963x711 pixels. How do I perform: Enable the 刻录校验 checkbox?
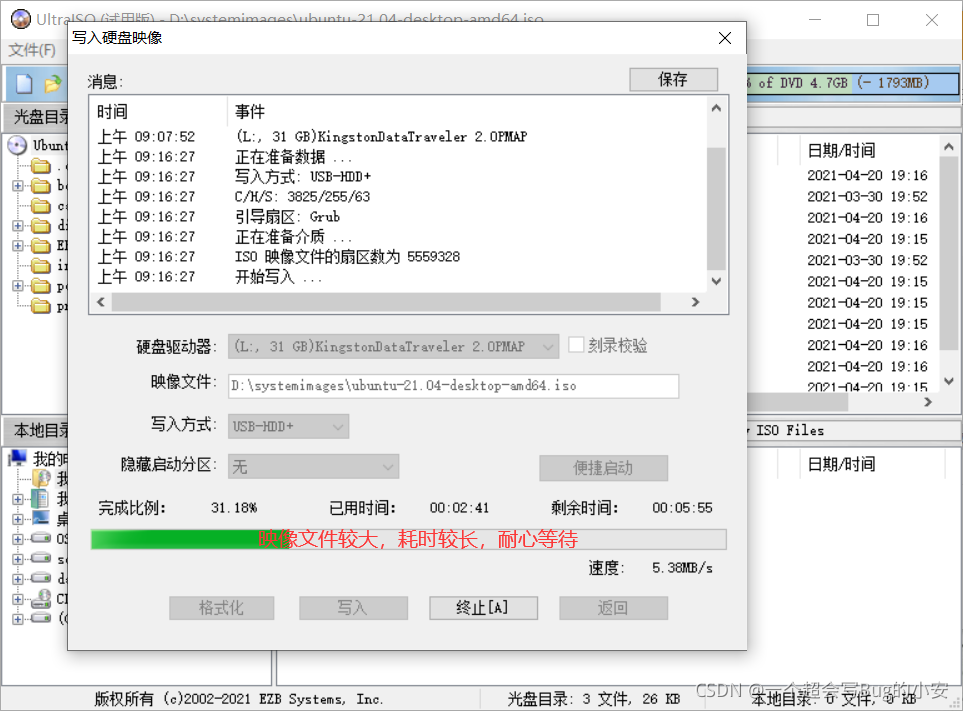click(x=575, y=345)
